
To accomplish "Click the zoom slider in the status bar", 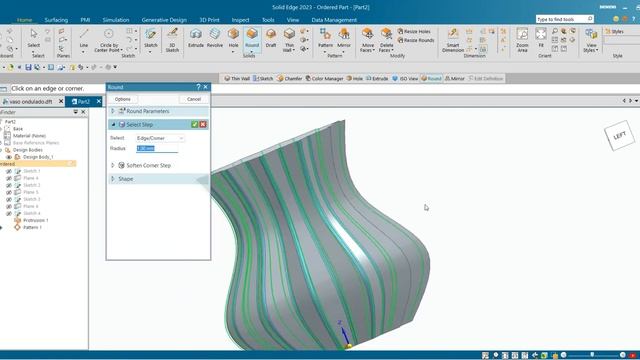I will click(x=593, y=355).
